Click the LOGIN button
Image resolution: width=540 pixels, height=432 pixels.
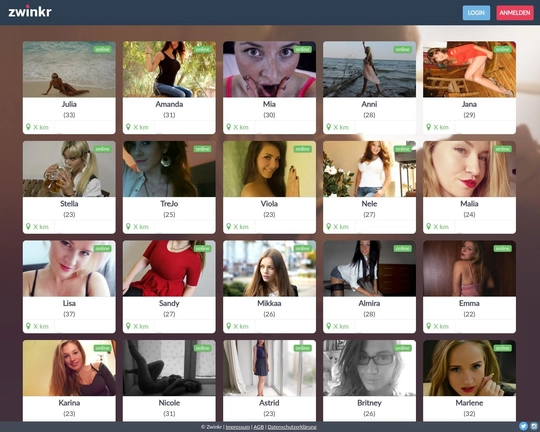click(476, 13)
